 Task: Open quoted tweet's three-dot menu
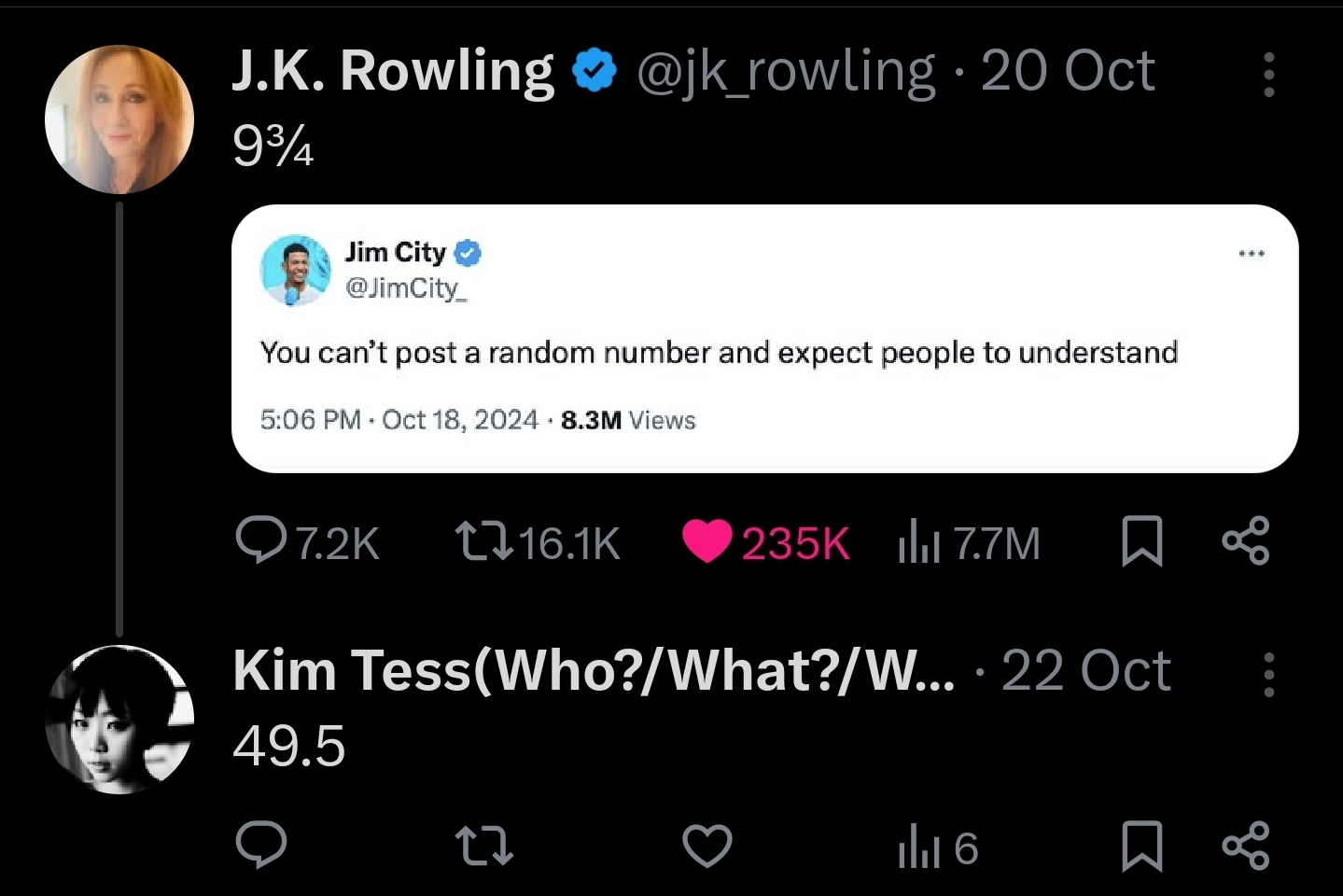[1251, 254]
